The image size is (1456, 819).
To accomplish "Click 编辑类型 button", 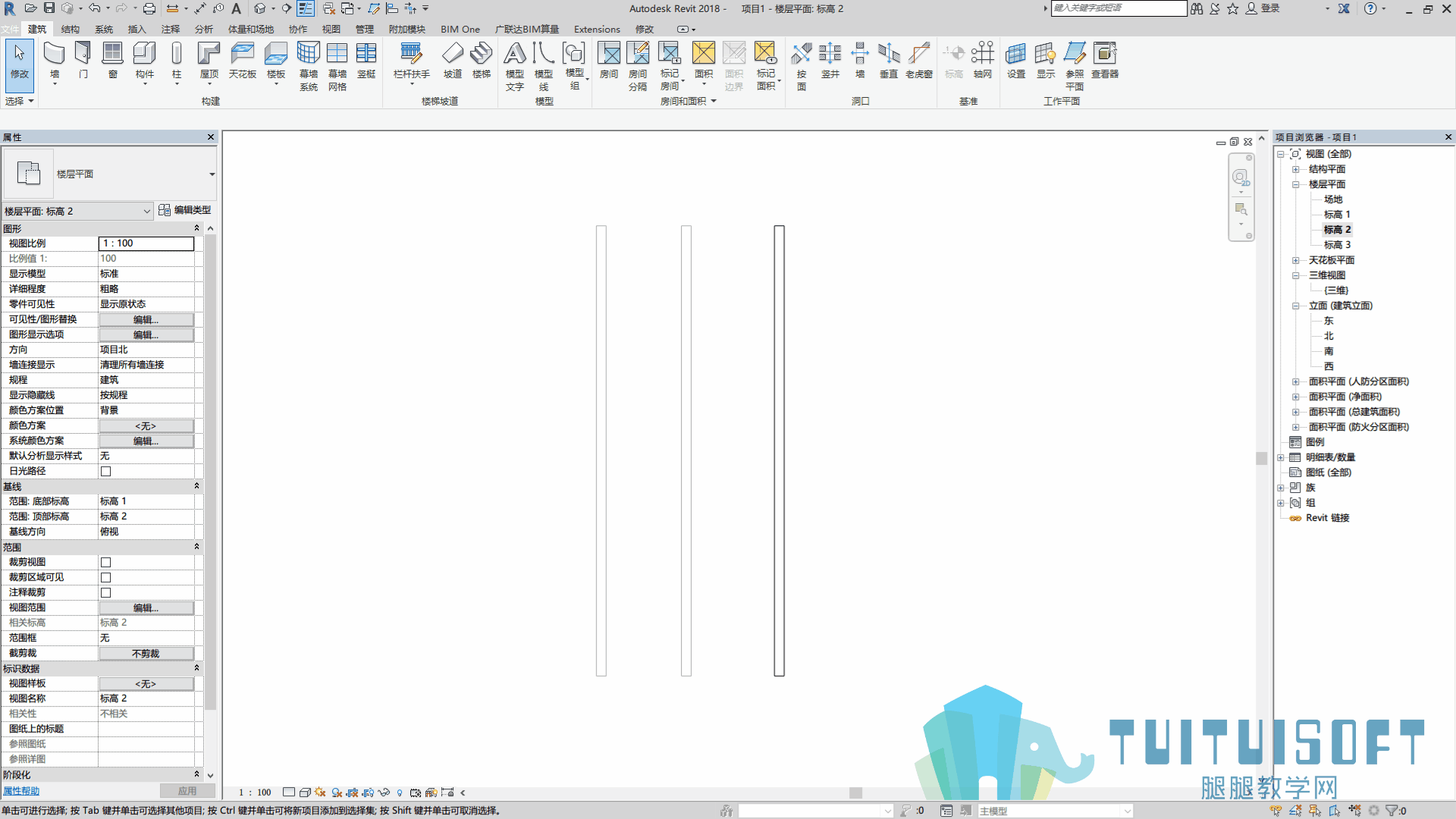I will coord(185,210).
